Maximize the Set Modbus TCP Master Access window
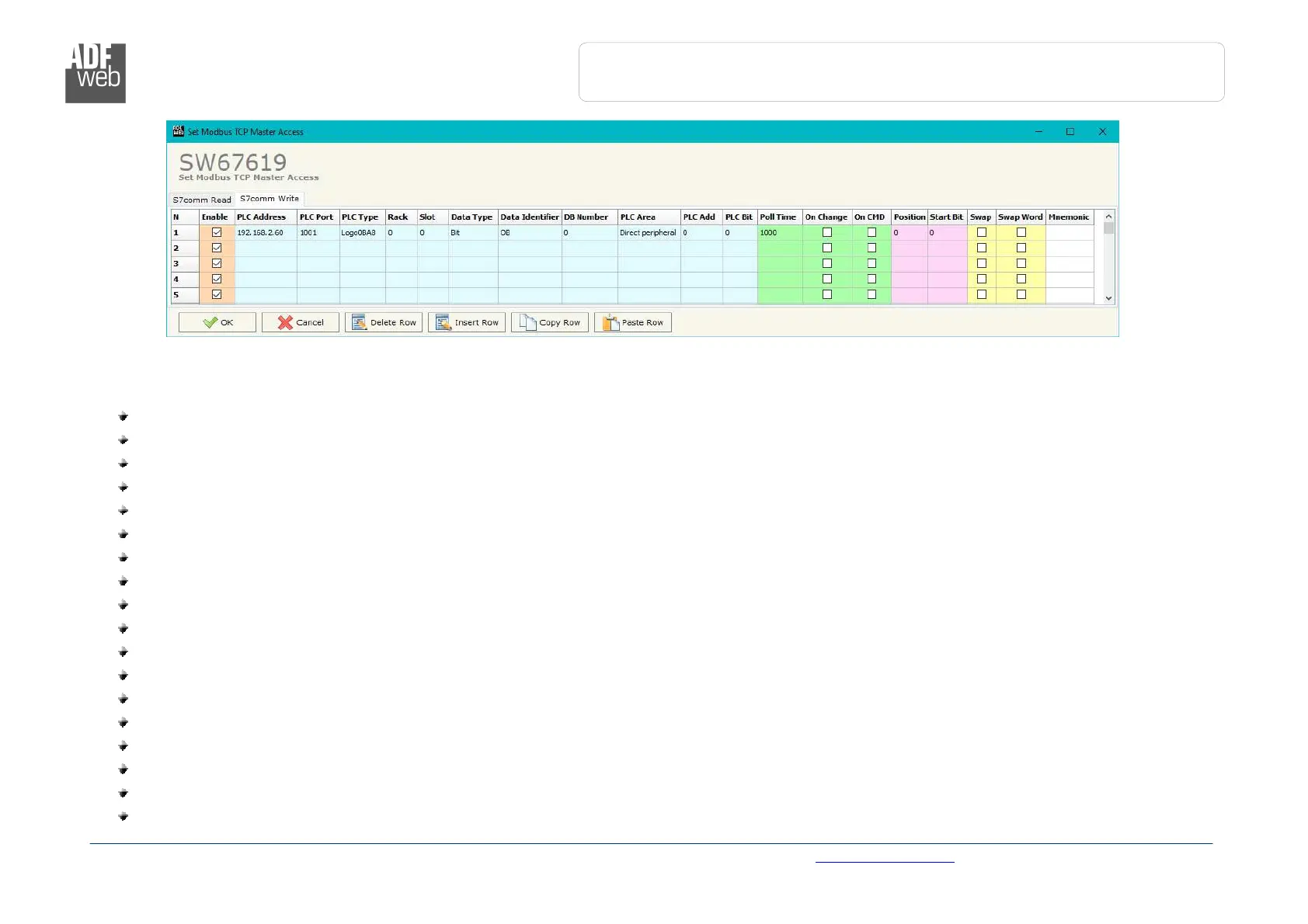Screen dimensions: 1308x924 pos(1070,132)
